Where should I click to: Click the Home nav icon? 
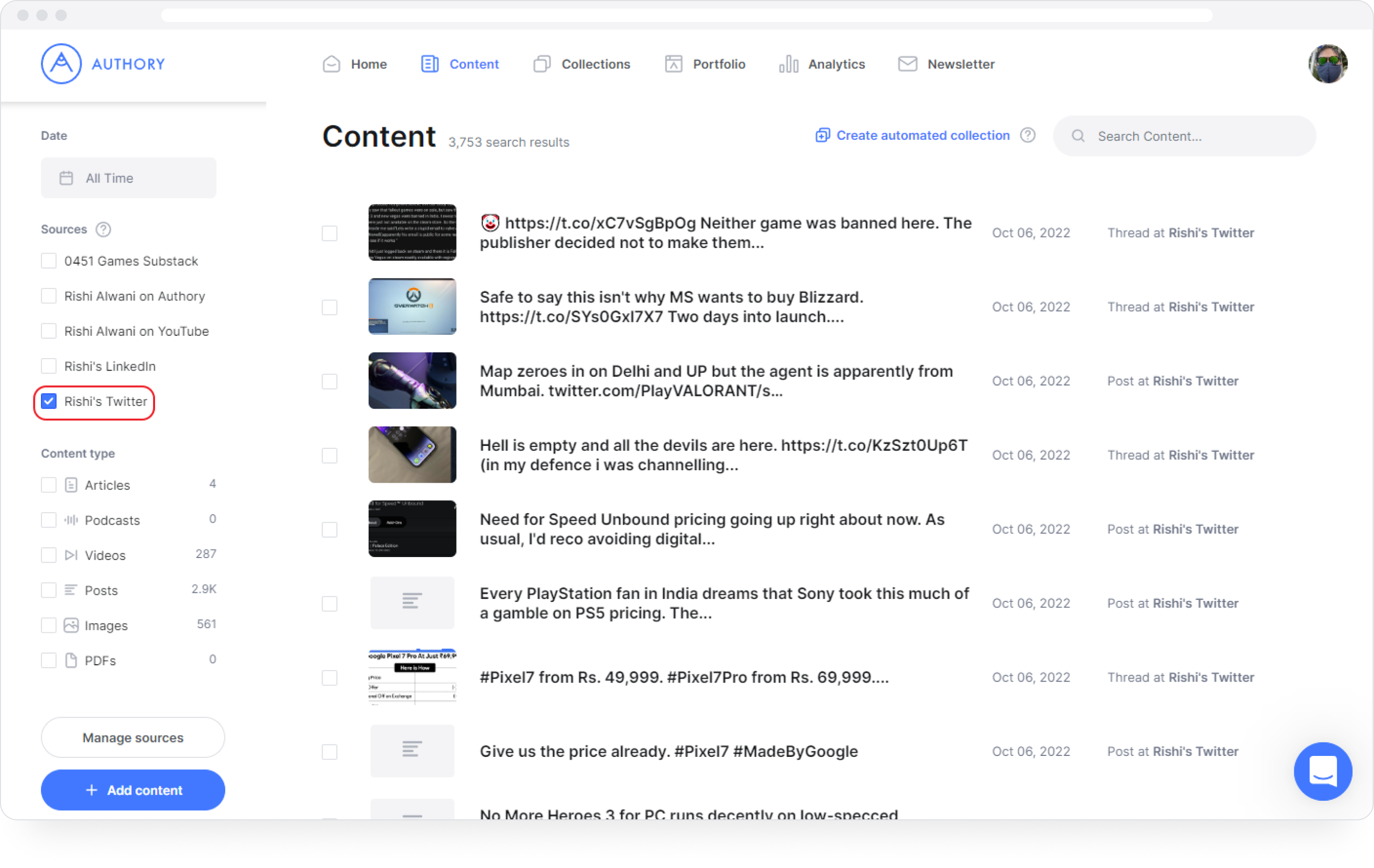[x=332, y=64]
